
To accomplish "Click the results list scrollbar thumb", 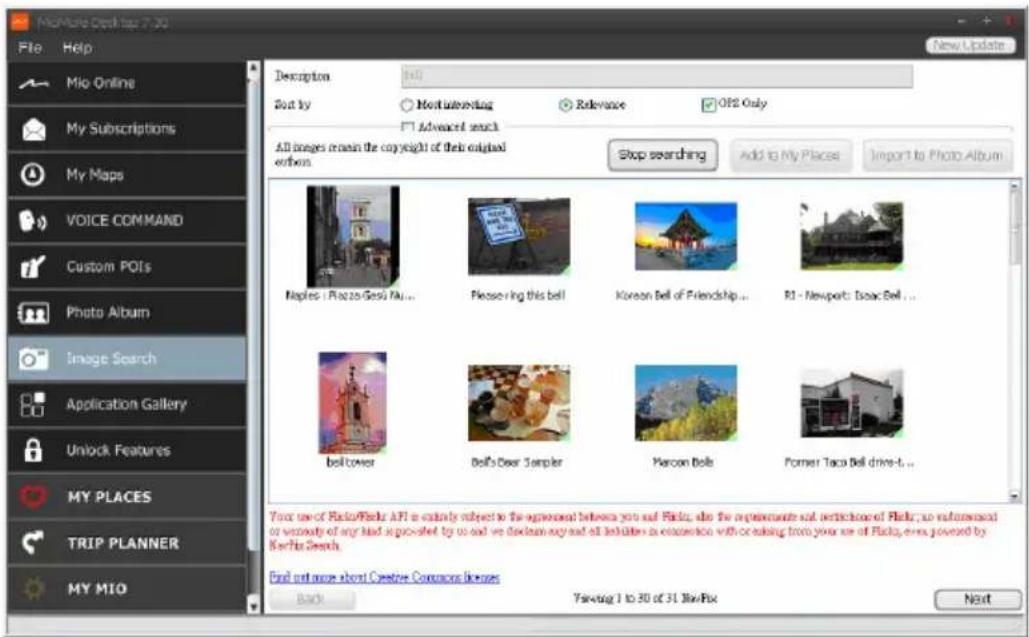I will pyautogui.click(x=1015, y=226).
